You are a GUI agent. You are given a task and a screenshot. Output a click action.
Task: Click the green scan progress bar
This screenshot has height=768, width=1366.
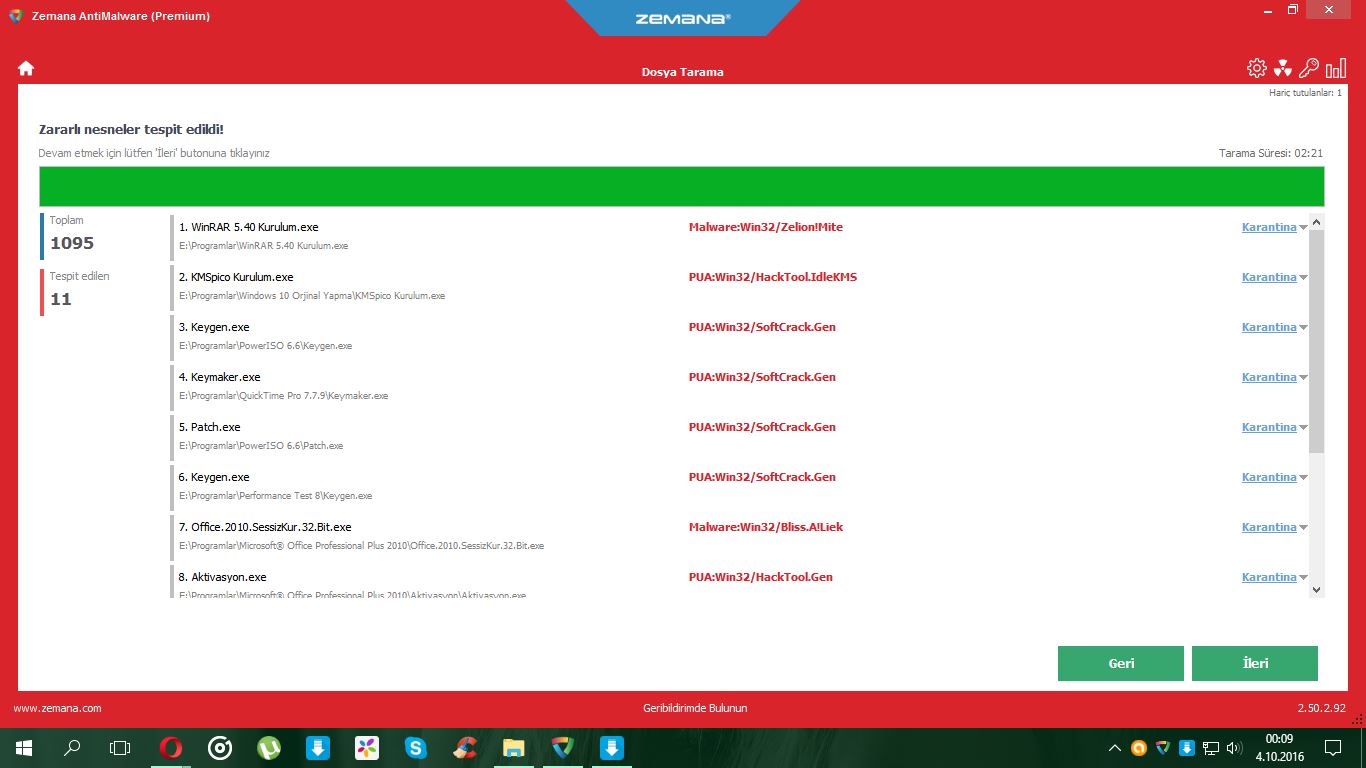(x=682, y=187)
